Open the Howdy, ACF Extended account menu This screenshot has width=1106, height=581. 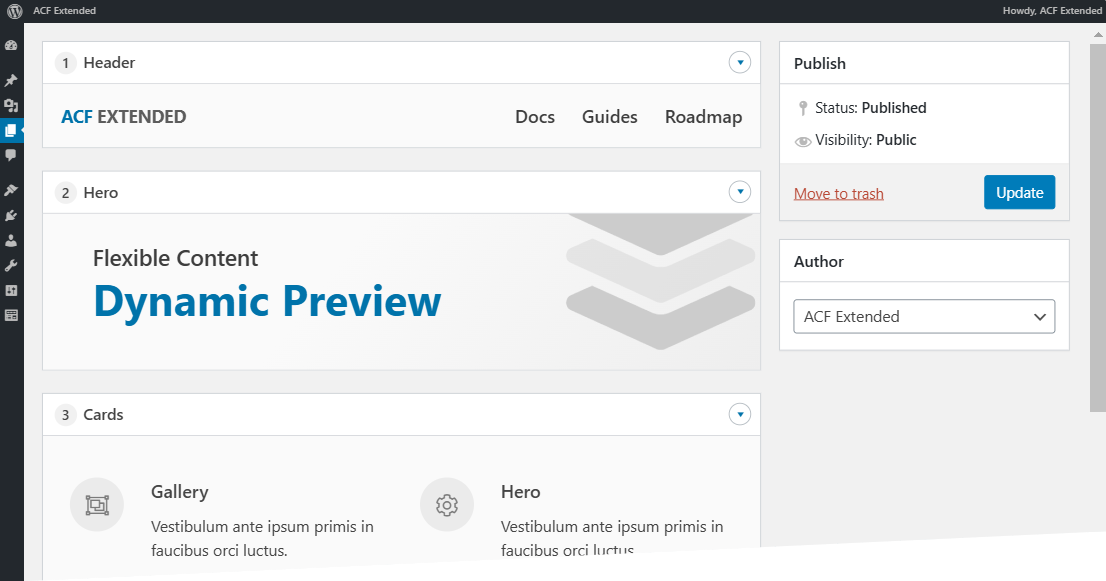point(1052,11)
